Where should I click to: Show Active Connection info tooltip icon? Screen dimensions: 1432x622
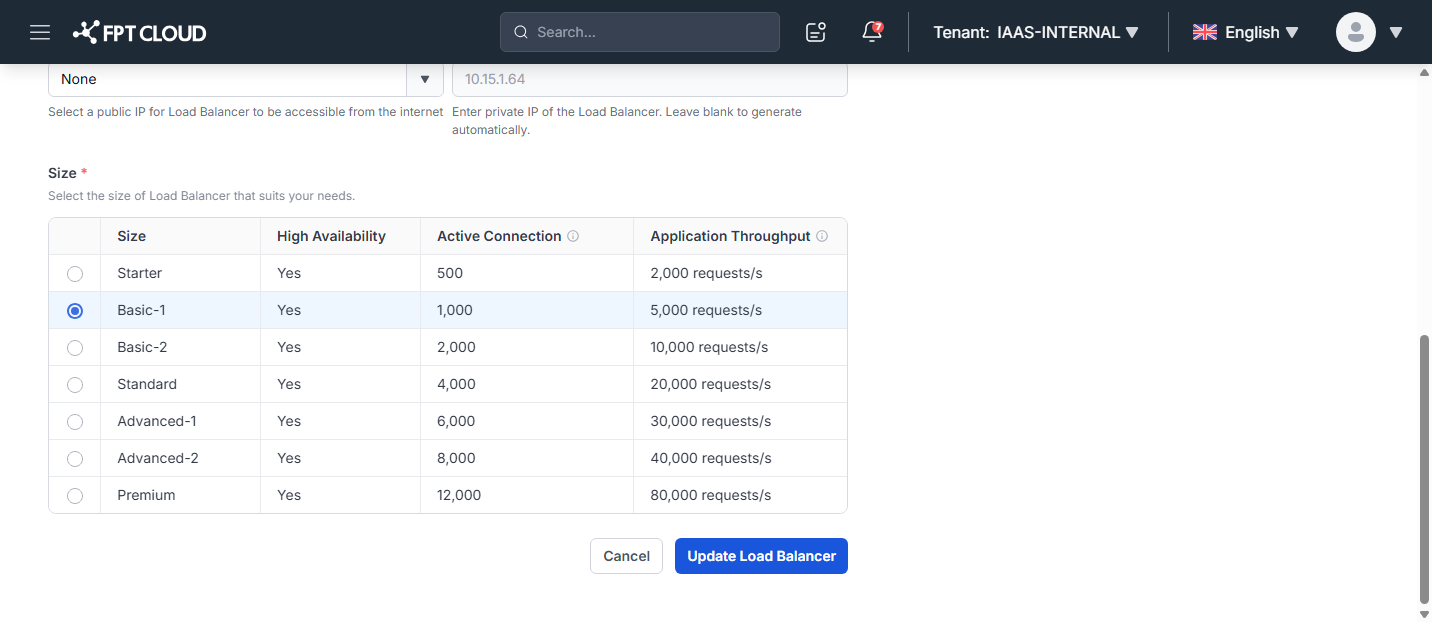point(573,237)
